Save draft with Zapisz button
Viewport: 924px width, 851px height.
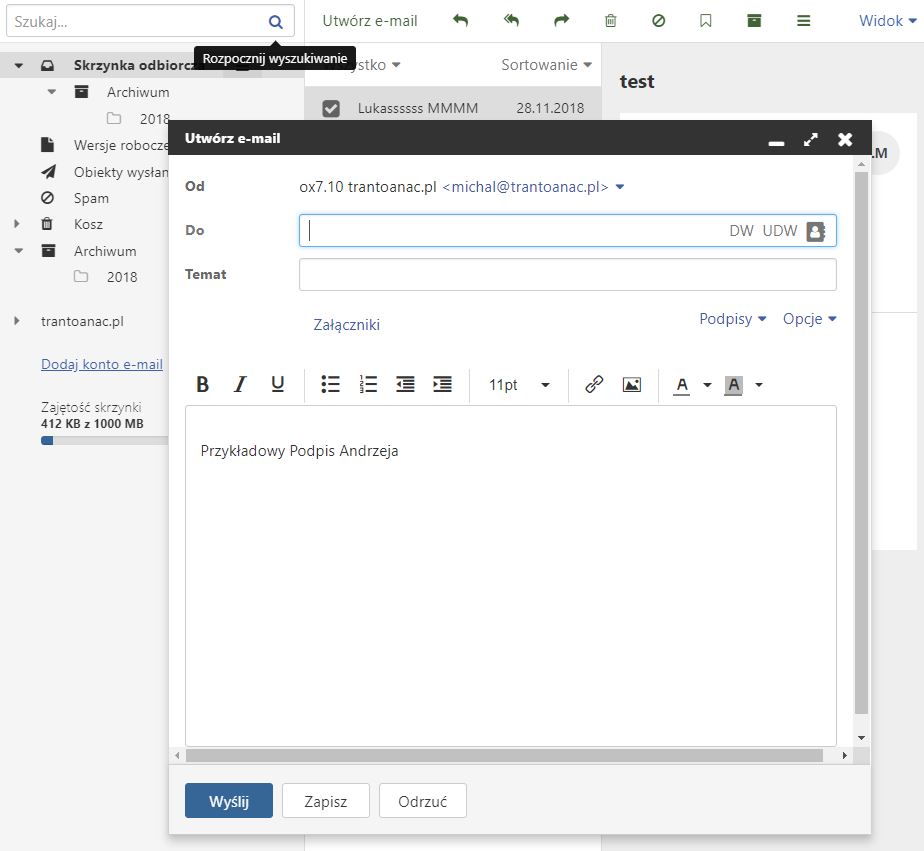(x=326, y=801)
